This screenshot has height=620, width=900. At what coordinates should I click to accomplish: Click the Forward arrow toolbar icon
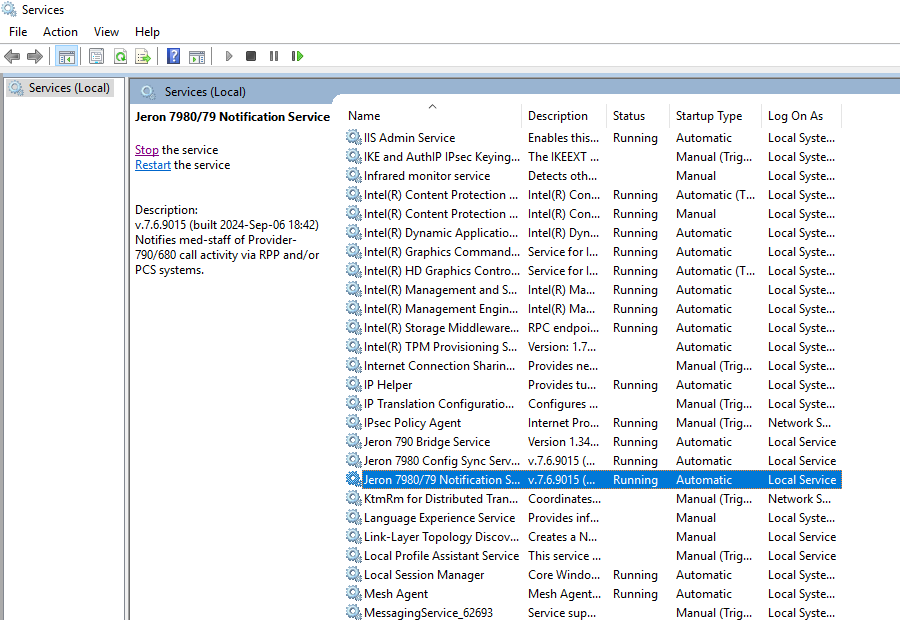coord(35,56)
